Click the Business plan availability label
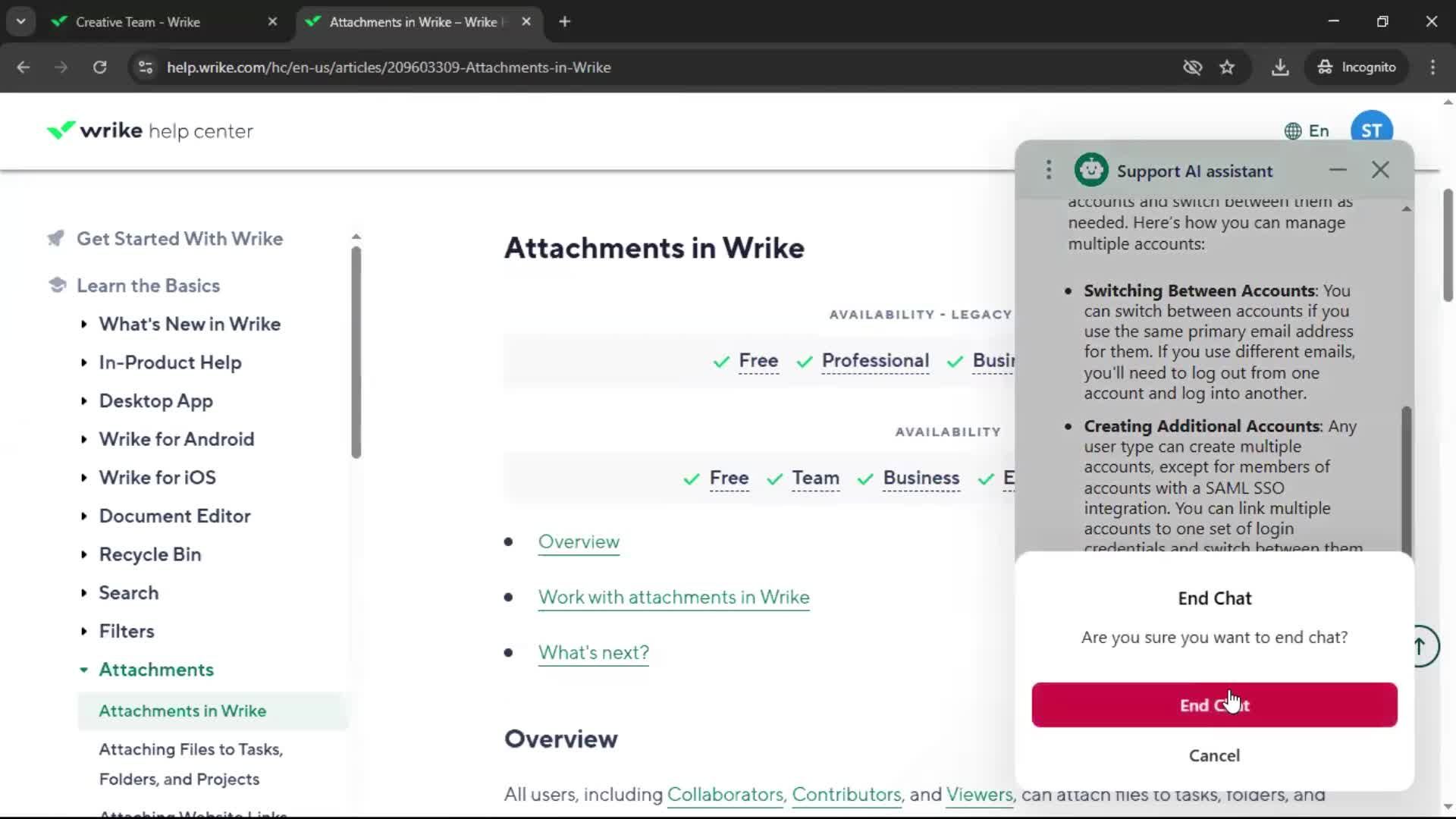This screenshot has width=1456, height=819. [921, 479]
